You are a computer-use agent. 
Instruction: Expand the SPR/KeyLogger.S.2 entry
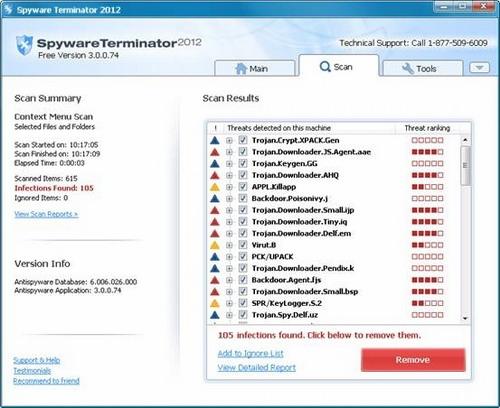point(229,303)
